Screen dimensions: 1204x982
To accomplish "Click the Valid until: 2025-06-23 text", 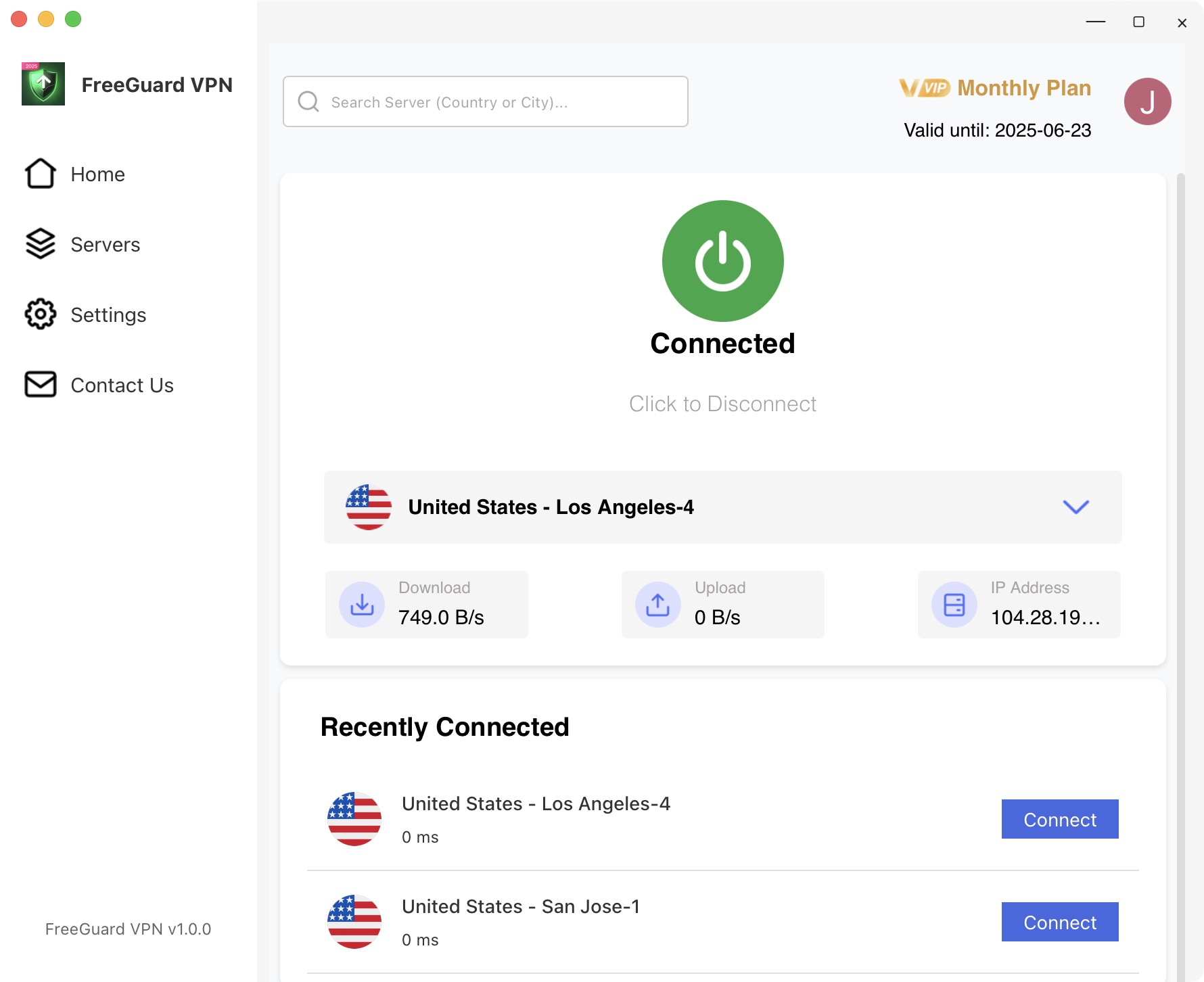I will click(x=998, y=131).
